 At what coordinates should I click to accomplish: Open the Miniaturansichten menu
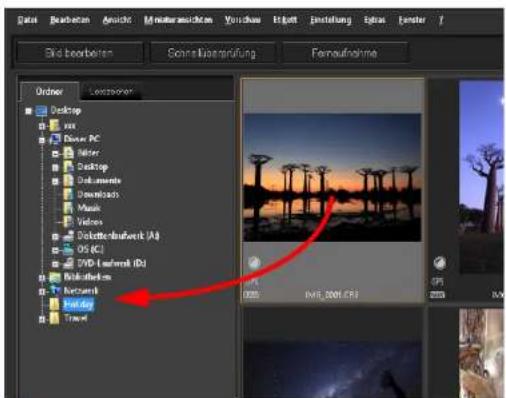pos(178,20)
